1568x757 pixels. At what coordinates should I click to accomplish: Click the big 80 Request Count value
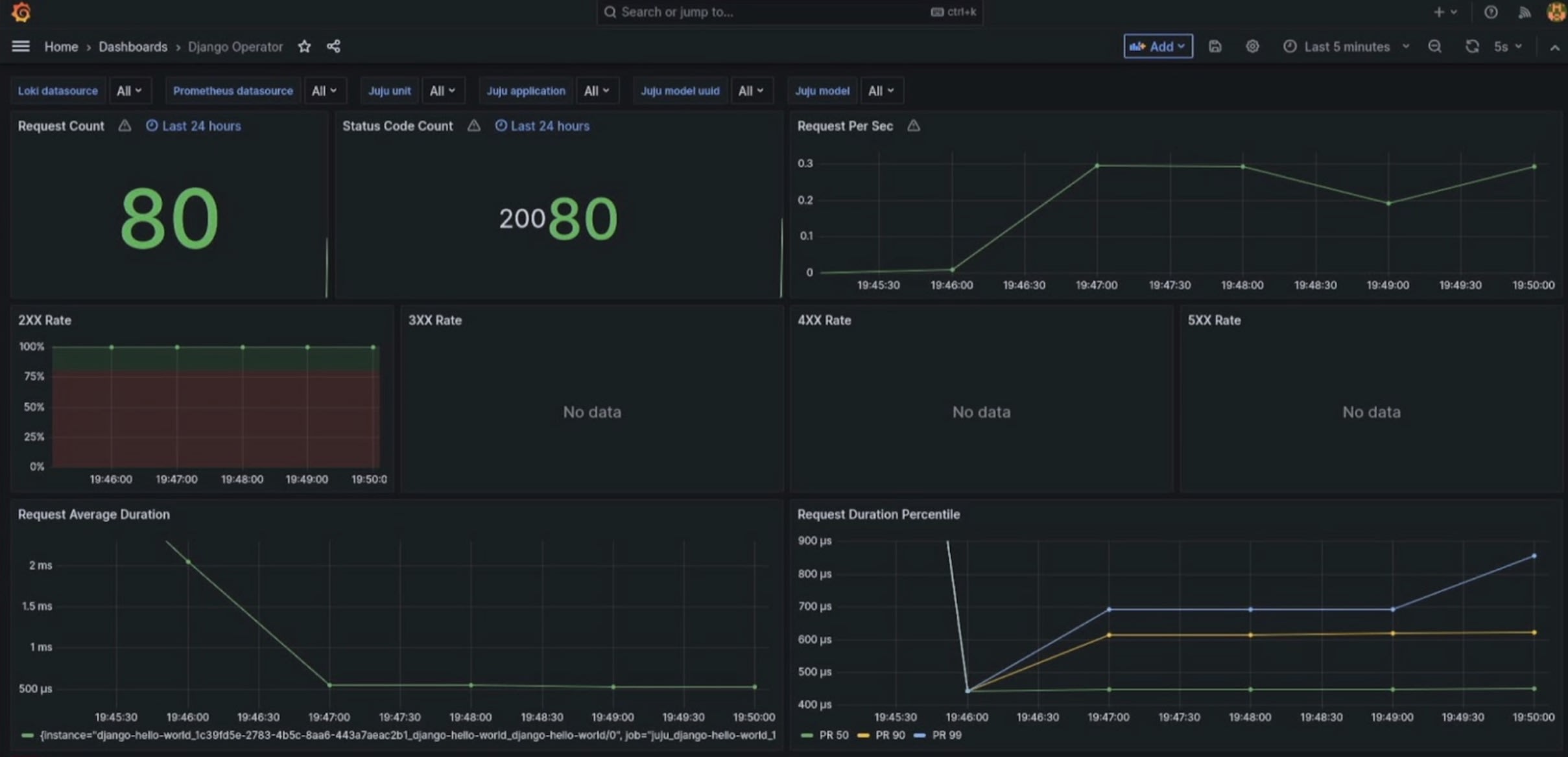[169, 218]
